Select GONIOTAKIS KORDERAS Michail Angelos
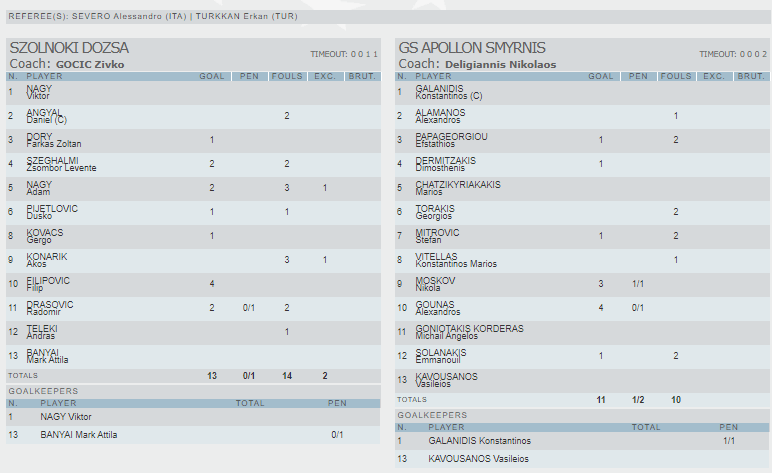Image resolution: width=772 pixels, height=473 pixels. click(469, 332)
